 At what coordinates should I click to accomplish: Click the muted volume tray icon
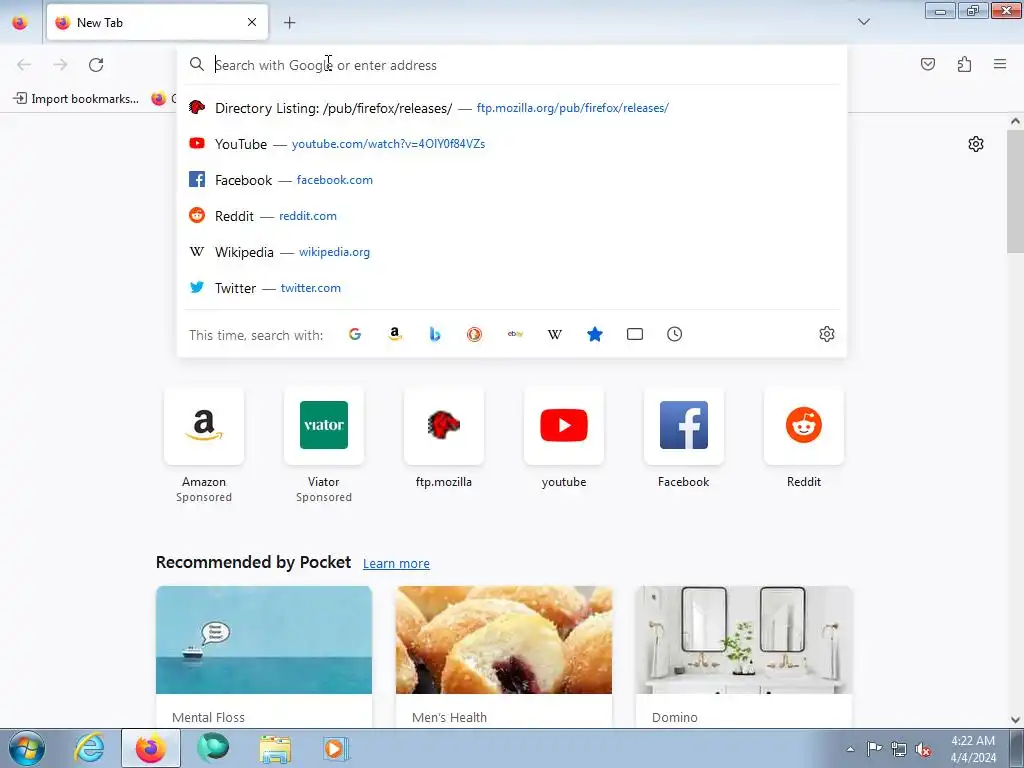(x=923, y=749)
